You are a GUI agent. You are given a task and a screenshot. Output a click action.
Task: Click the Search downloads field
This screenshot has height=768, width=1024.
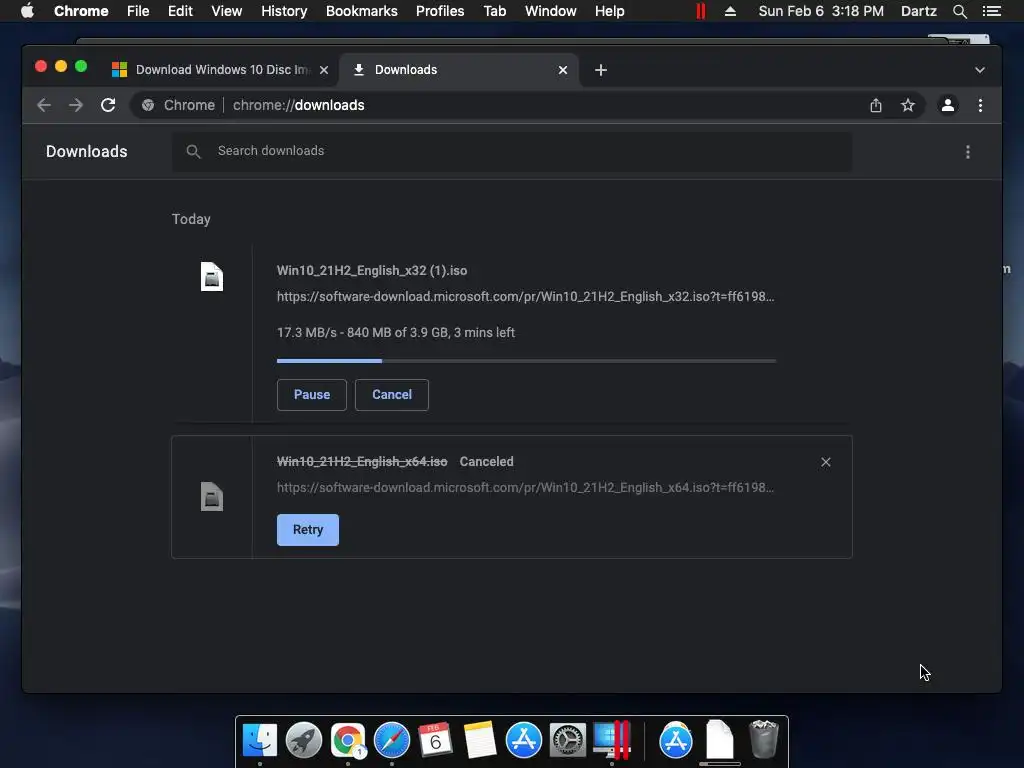point(512,152)
